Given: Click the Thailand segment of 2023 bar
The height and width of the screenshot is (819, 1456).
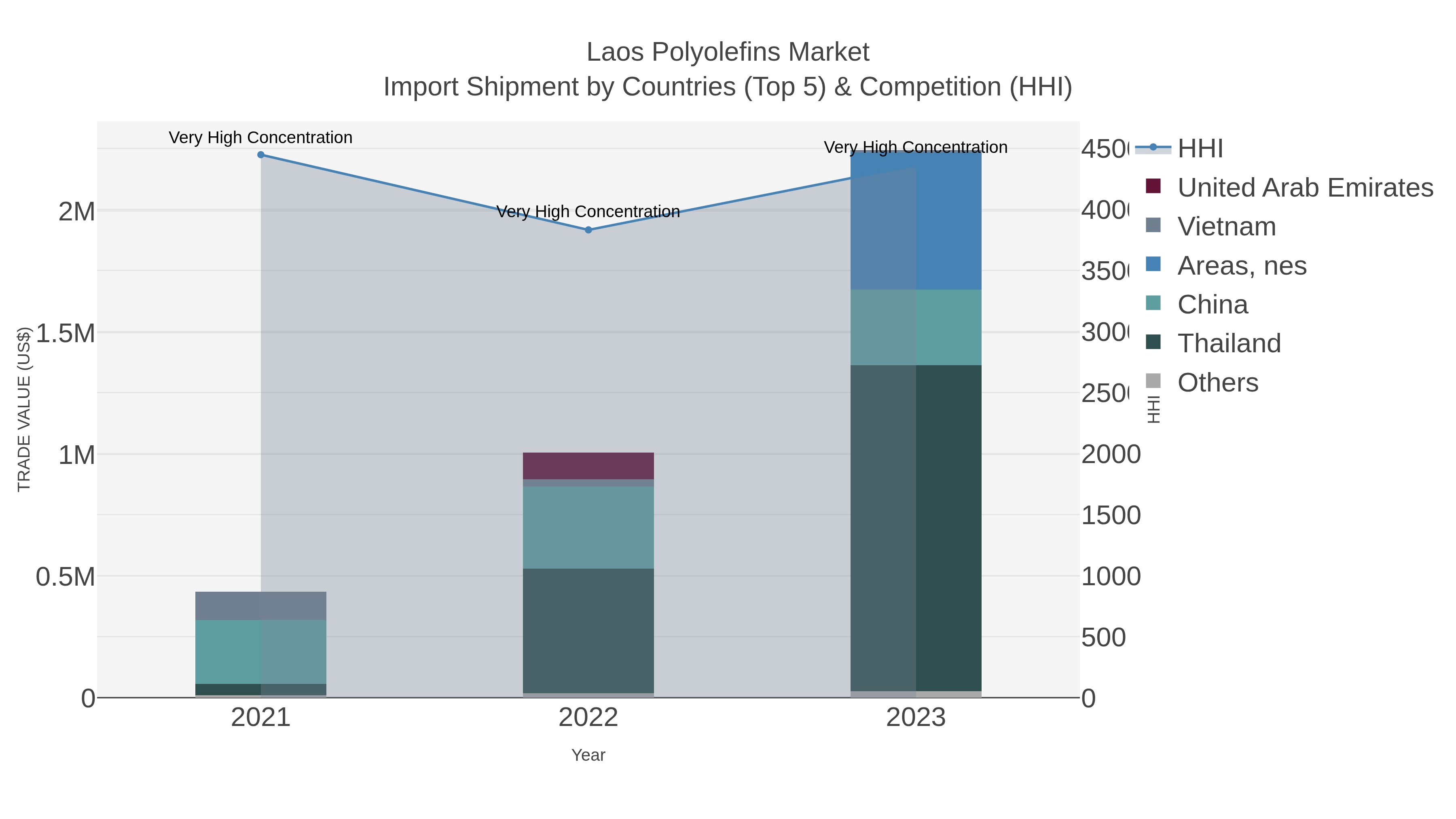Looking at the screenshot, I should point(916,528).
